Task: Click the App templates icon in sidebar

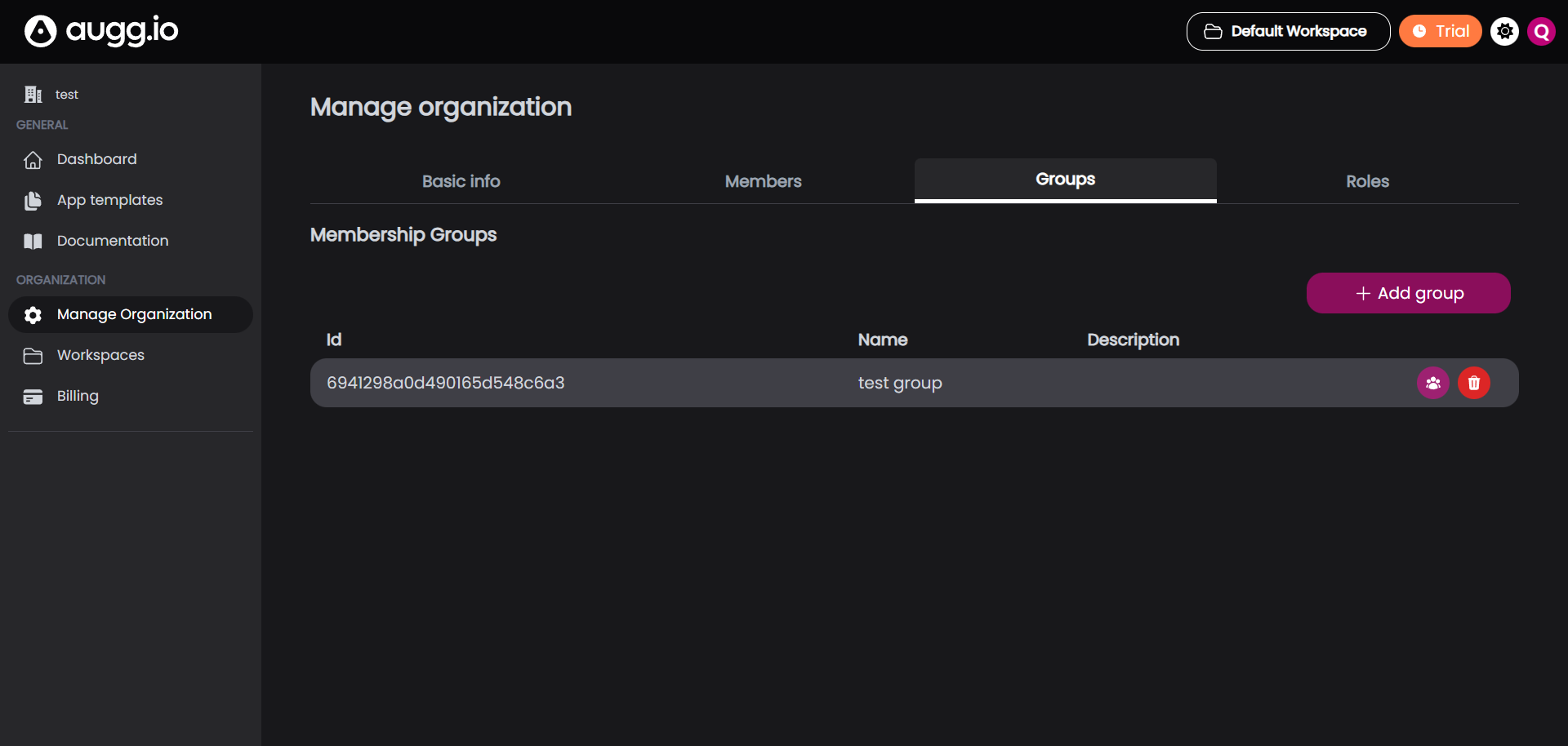Action: (x=33, y=201)
